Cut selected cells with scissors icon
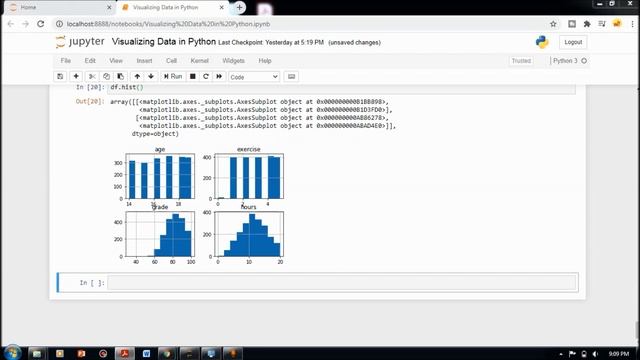The height and width of the screenshot is (360, 640). (92, 77)
